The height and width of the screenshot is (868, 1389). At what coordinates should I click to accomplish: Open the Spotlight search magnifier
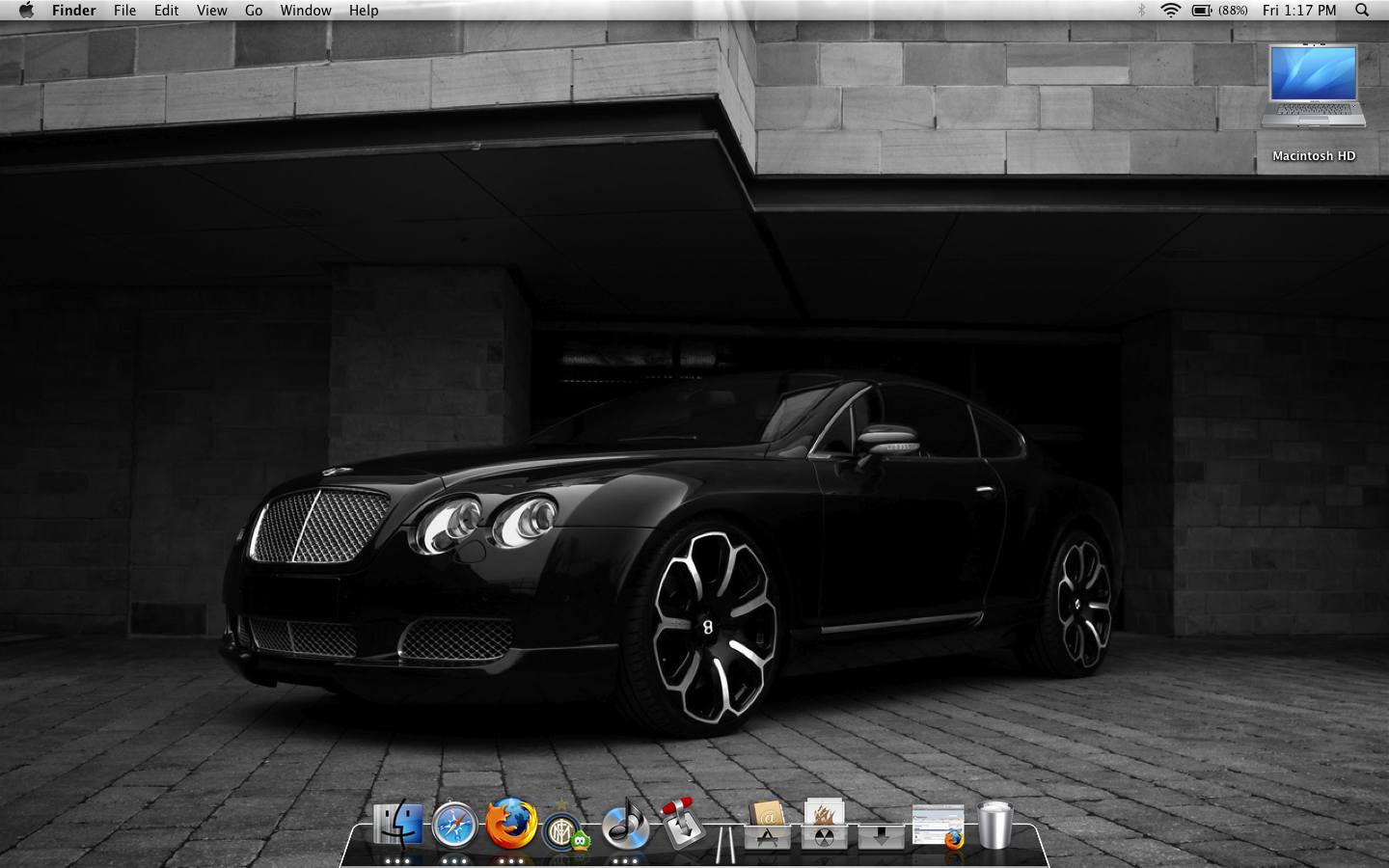[x=1362, y=11]
